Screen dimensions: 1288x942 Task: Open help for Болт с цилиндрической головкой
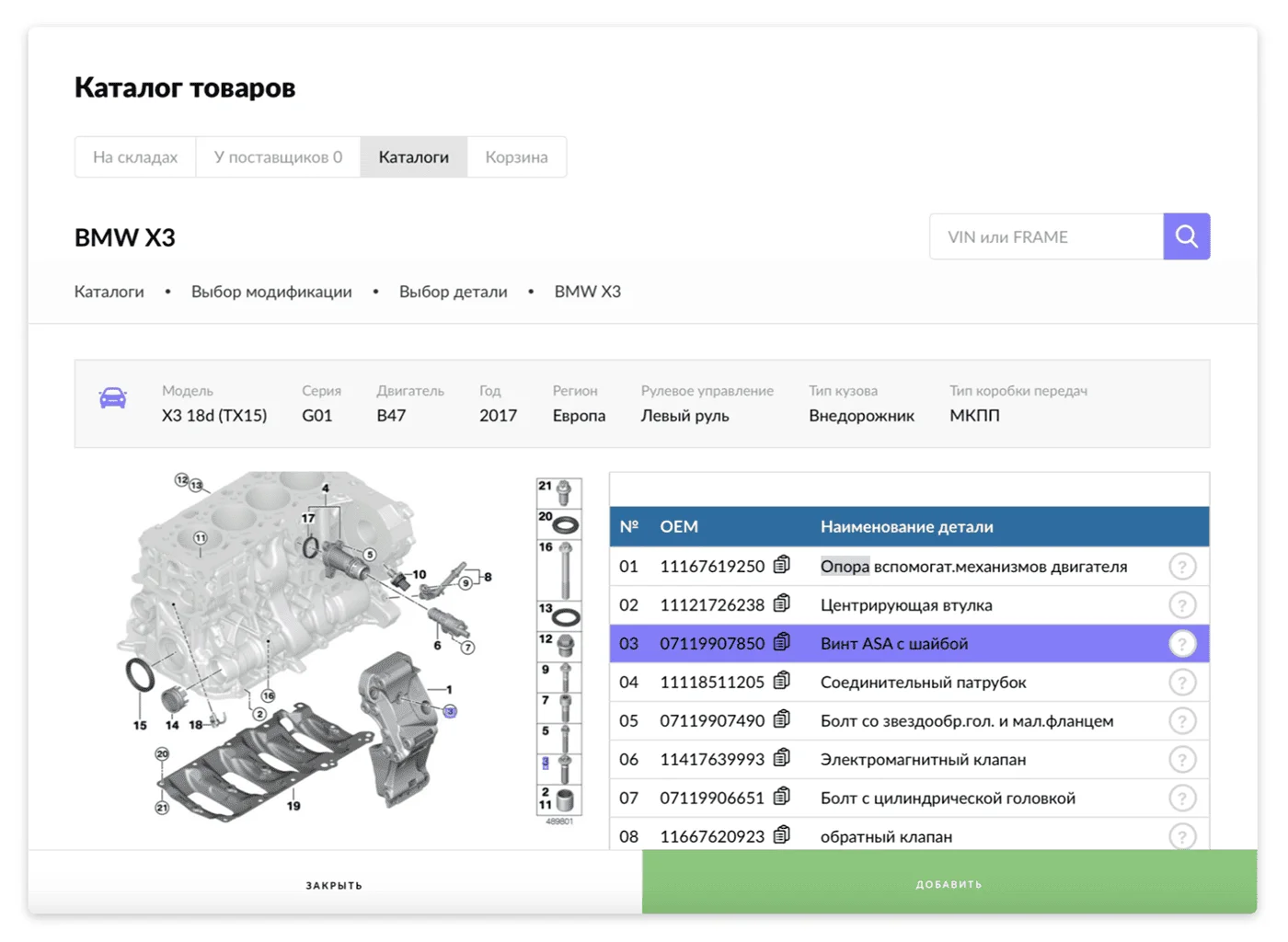(1182, 798)
